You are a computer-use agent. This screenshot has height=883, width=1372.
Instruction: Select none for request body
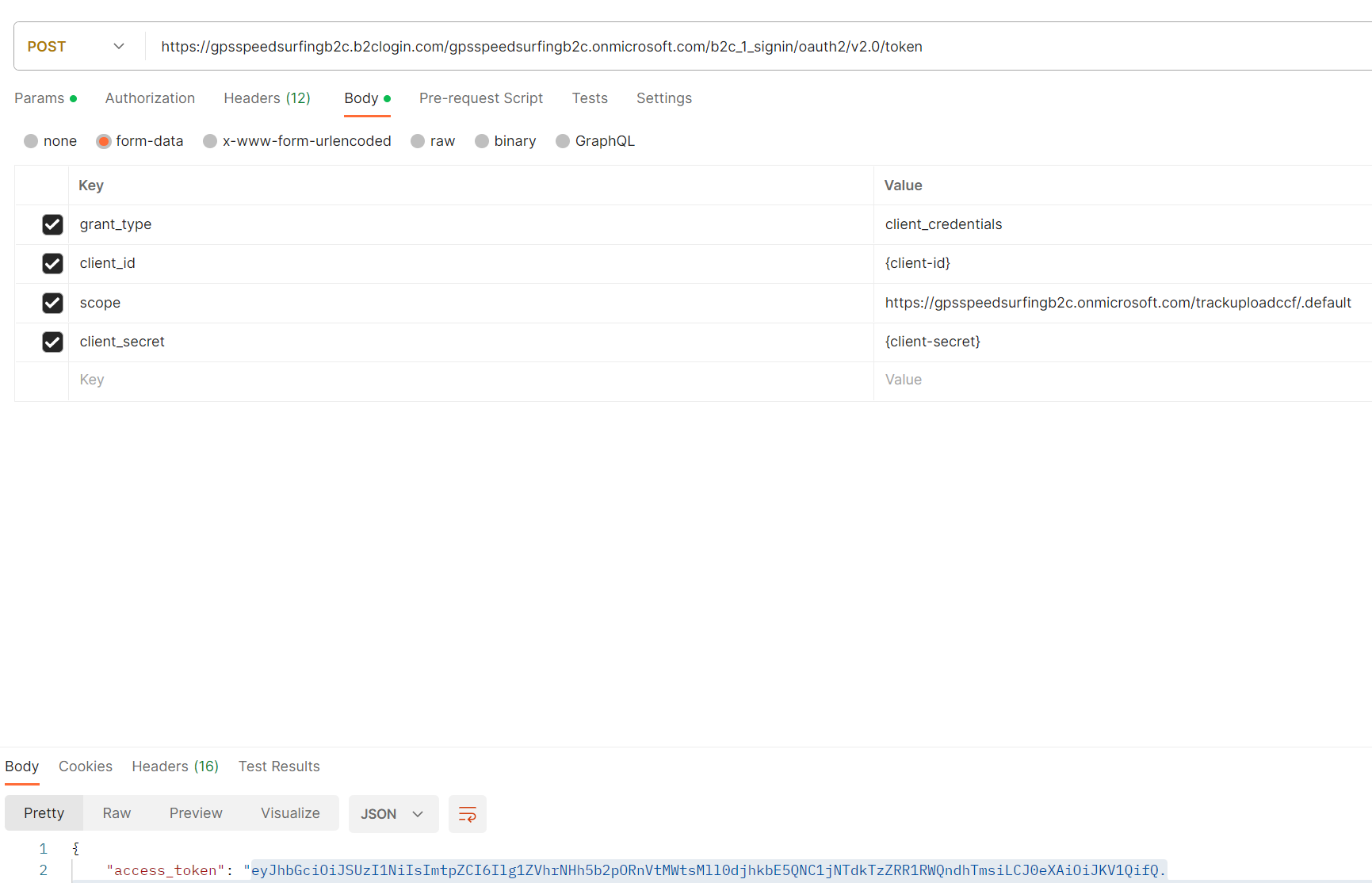click(49, 140)
